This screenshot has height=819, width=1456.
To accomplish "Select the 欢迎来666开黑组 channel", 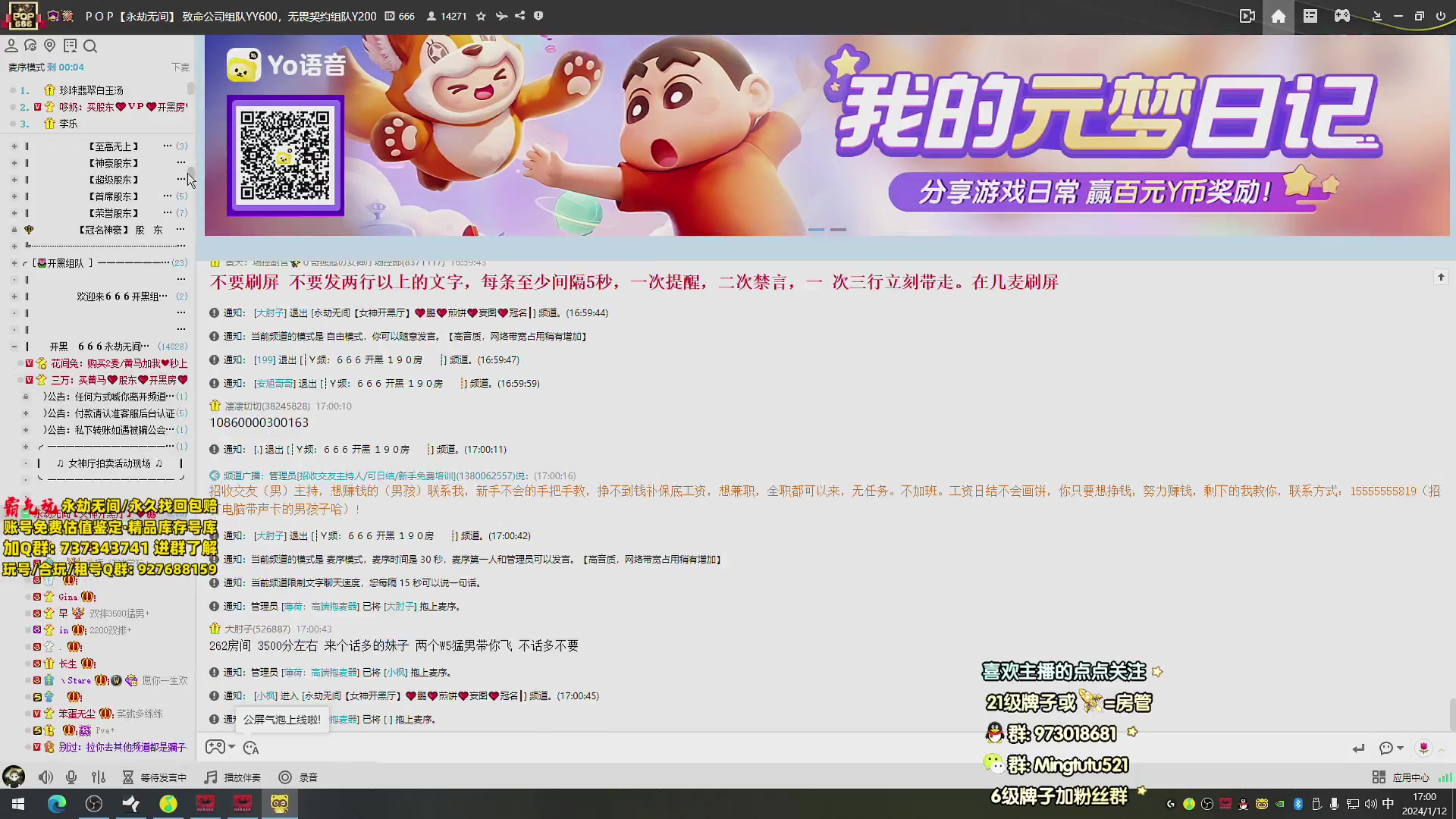I will click(122, 297).
